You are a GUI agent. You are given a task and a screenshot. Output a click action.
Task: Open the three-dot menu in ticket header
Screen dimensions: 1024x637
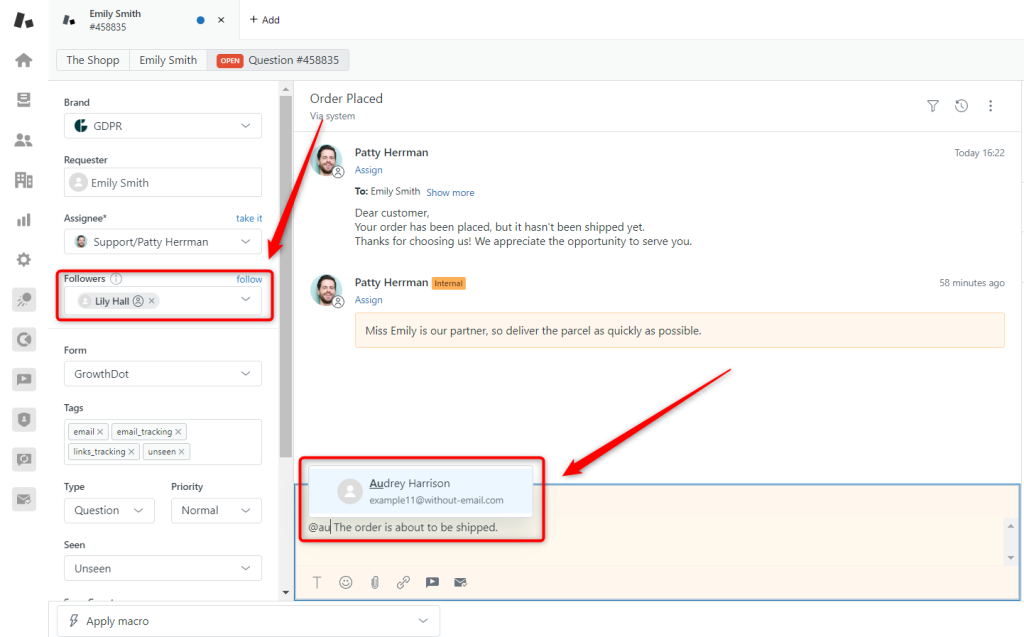(x=990, y=105)
